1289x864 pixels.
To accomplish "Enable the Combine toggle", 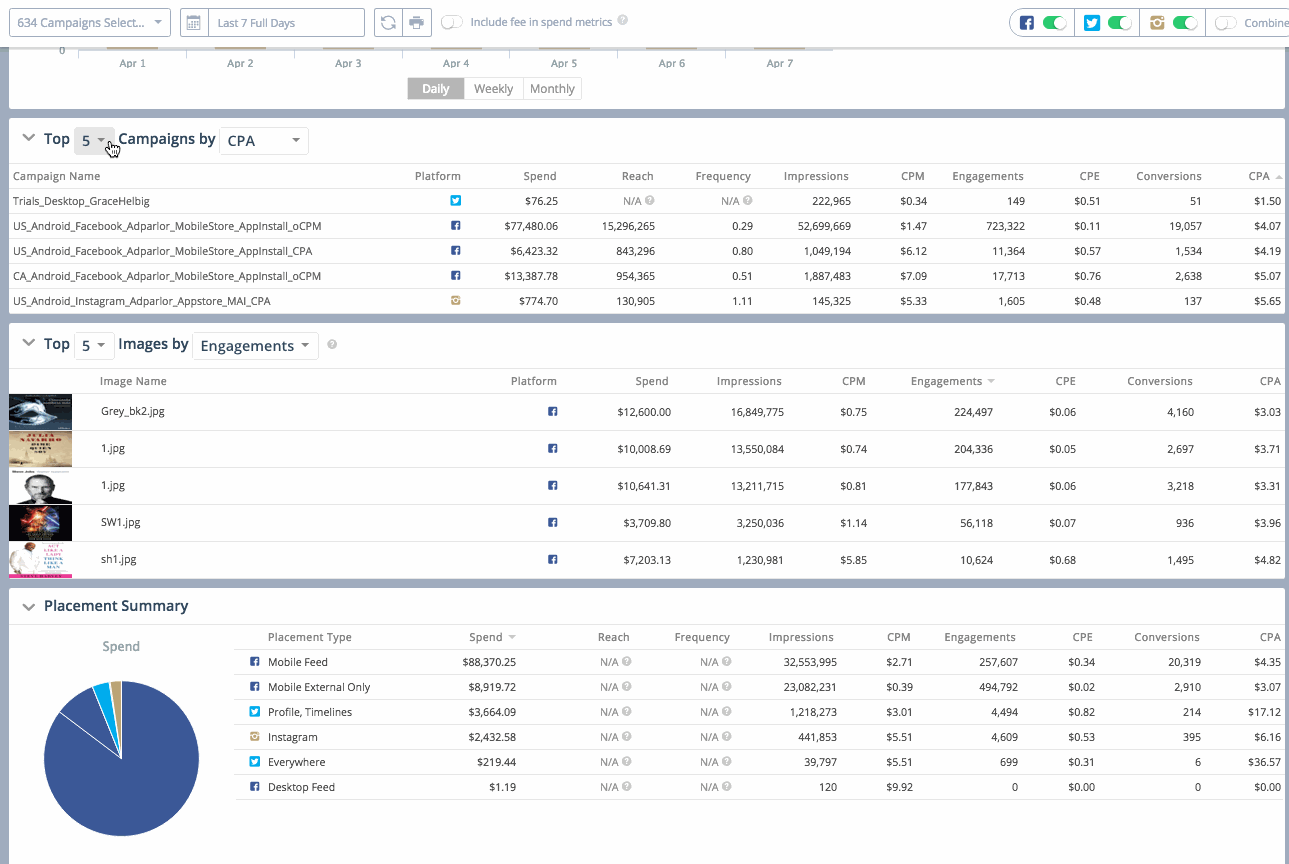I will click(x=1226, y=22).
